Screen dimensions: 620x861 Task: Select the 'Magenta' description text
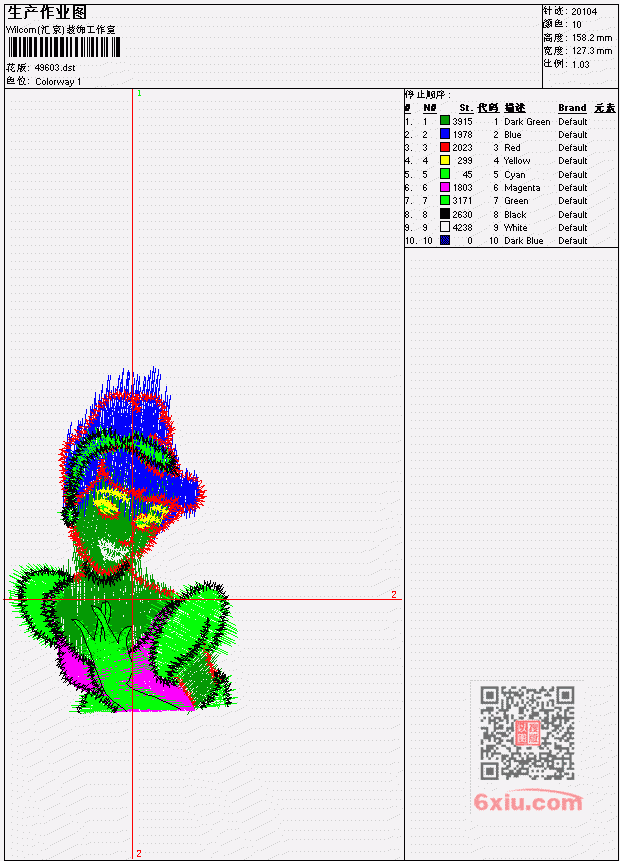[522, 188]
